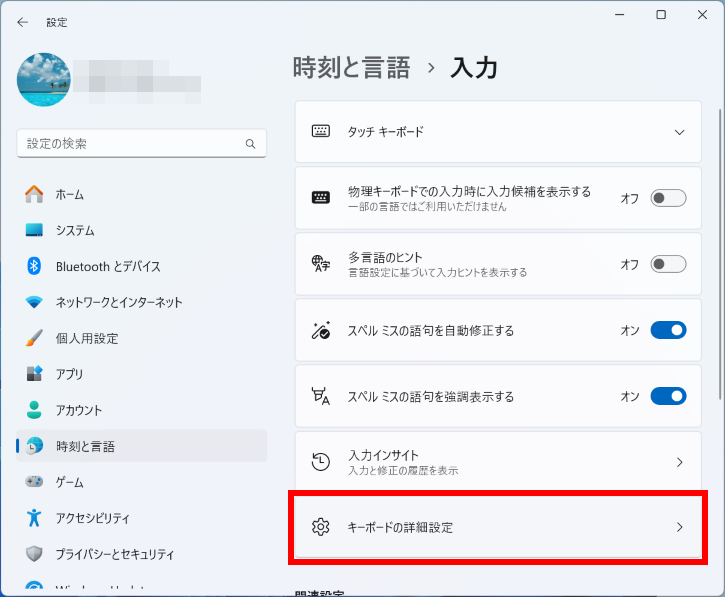This screenshot has height=597, width=725.
Task: Open キーボードの詳細設定 via its chevron
Action: click(x=679, y=527)
